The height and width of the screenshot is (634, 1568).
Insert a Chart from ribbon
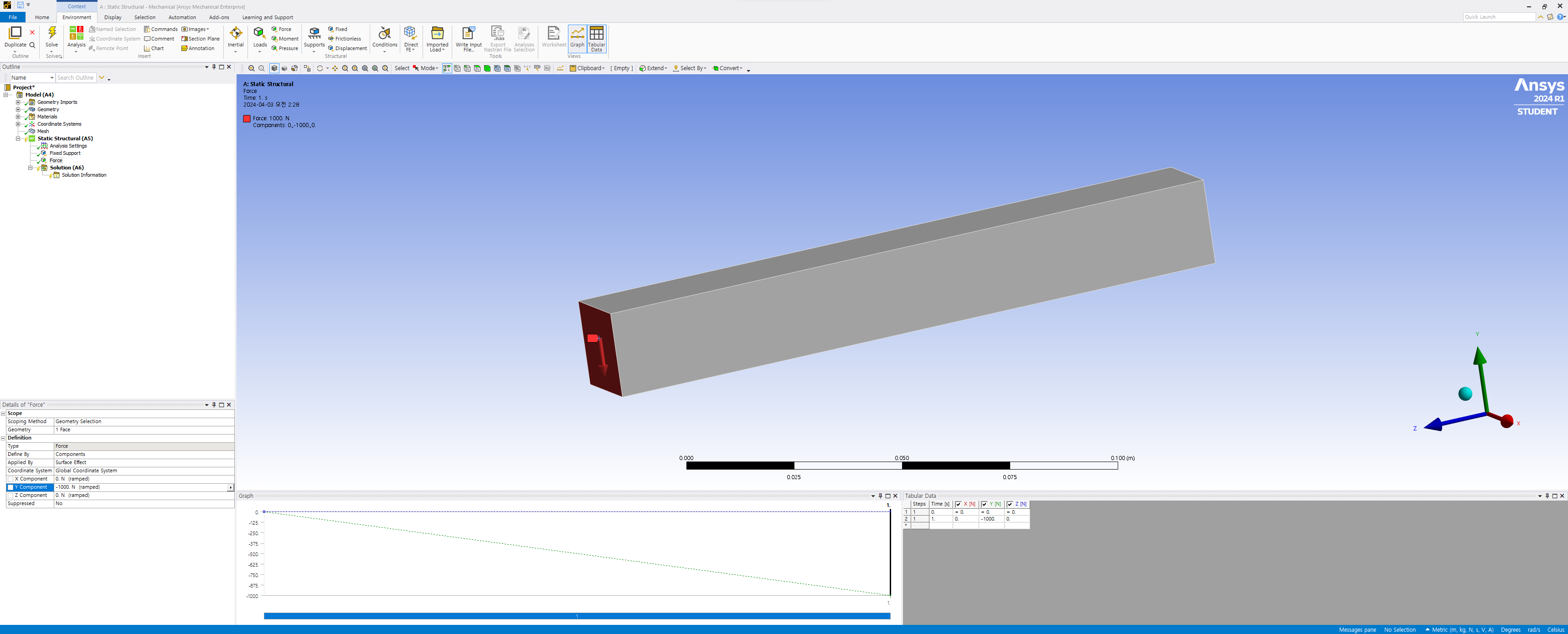[x=154, y=49]
